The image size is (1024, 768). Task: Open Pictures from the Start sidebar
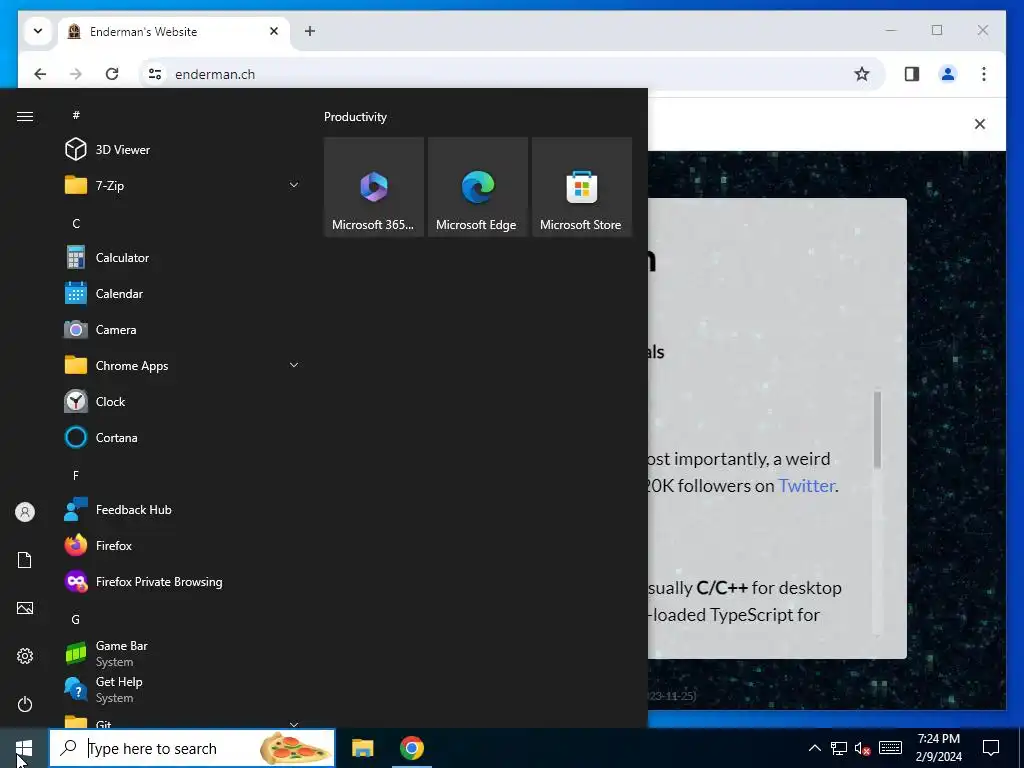point(25,608)
